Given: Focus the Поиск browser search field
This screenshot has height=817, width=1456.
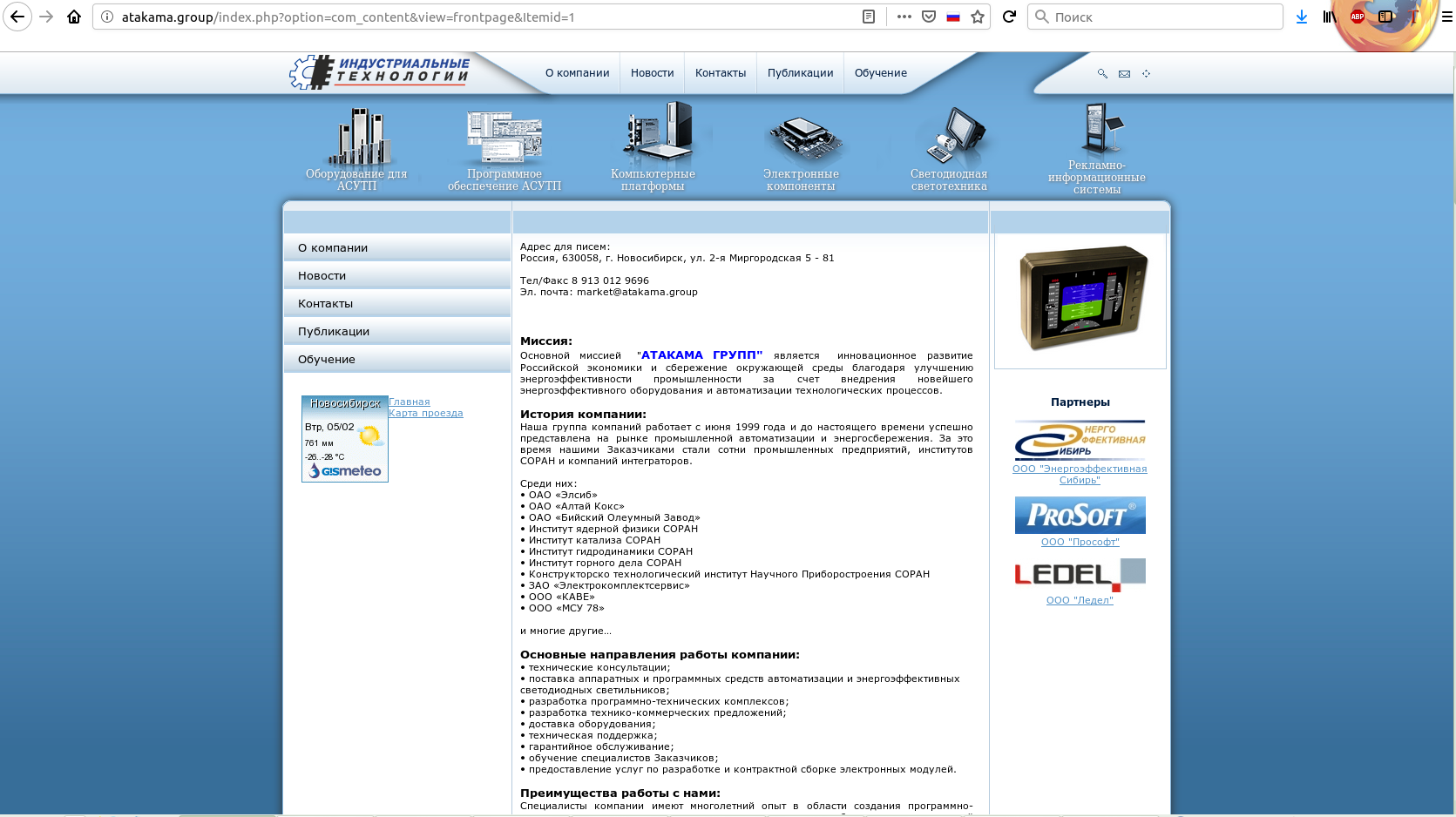Looking at the screenshot, I should tap(1155, 17).
